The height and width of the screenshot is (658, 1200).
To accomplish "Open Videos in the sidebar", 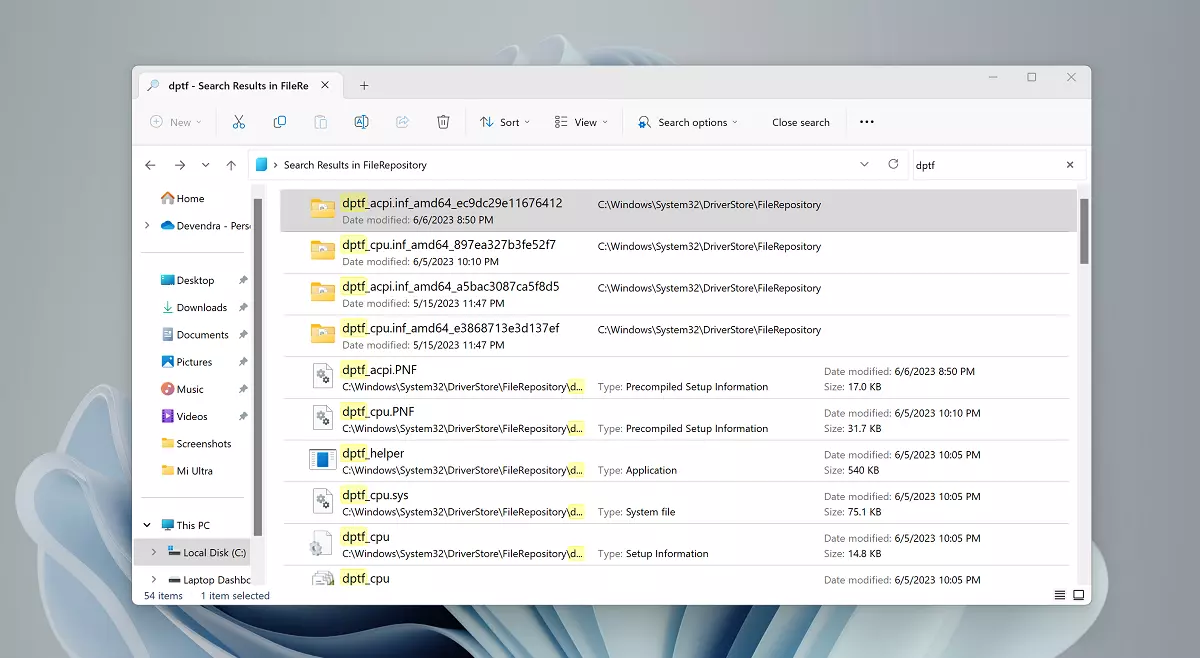I will pyautogui.click(x=192, y=416).
